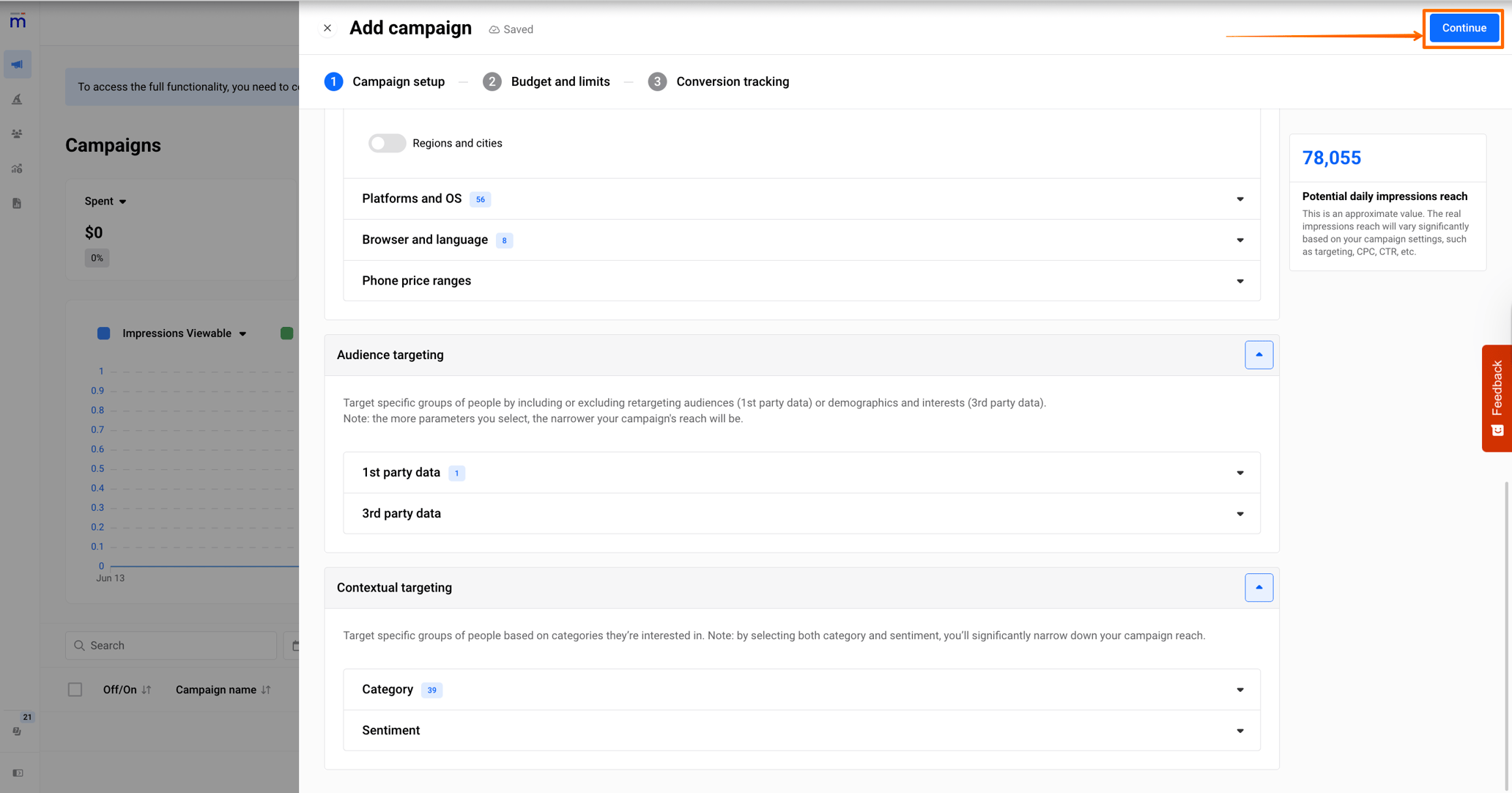Open the Campaigns megaphone icon in sidebar
The height and width of the screenshot is (793, 1512).
[17, 64]
